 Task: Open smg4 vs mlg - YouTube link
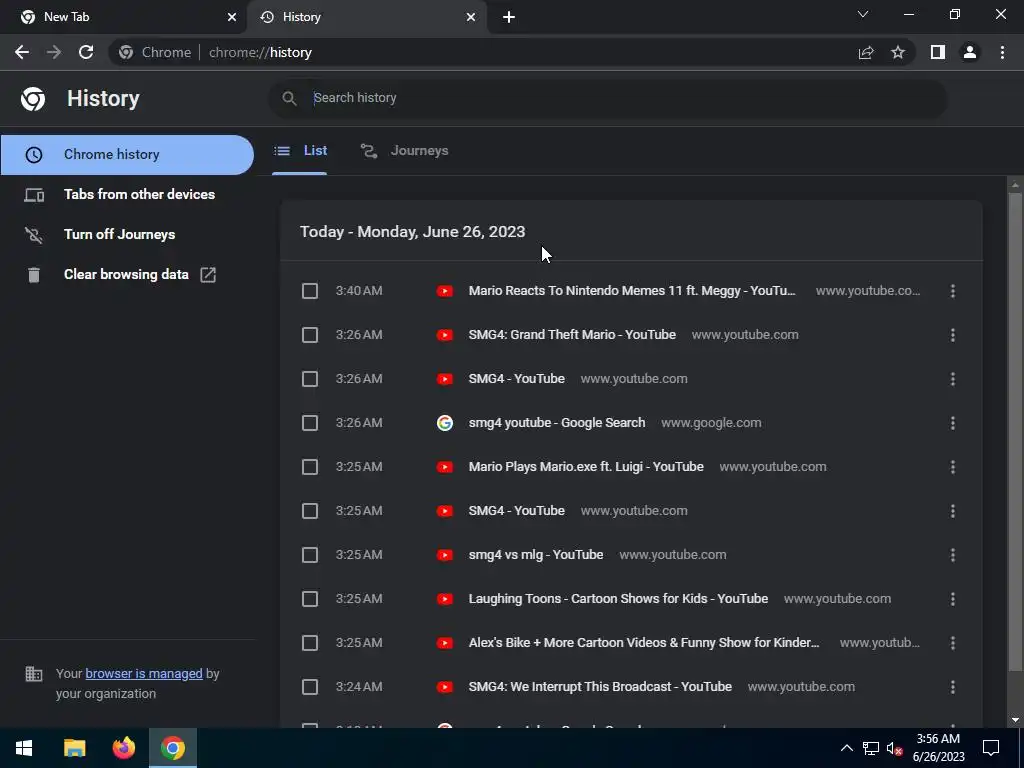click(536, 554)
